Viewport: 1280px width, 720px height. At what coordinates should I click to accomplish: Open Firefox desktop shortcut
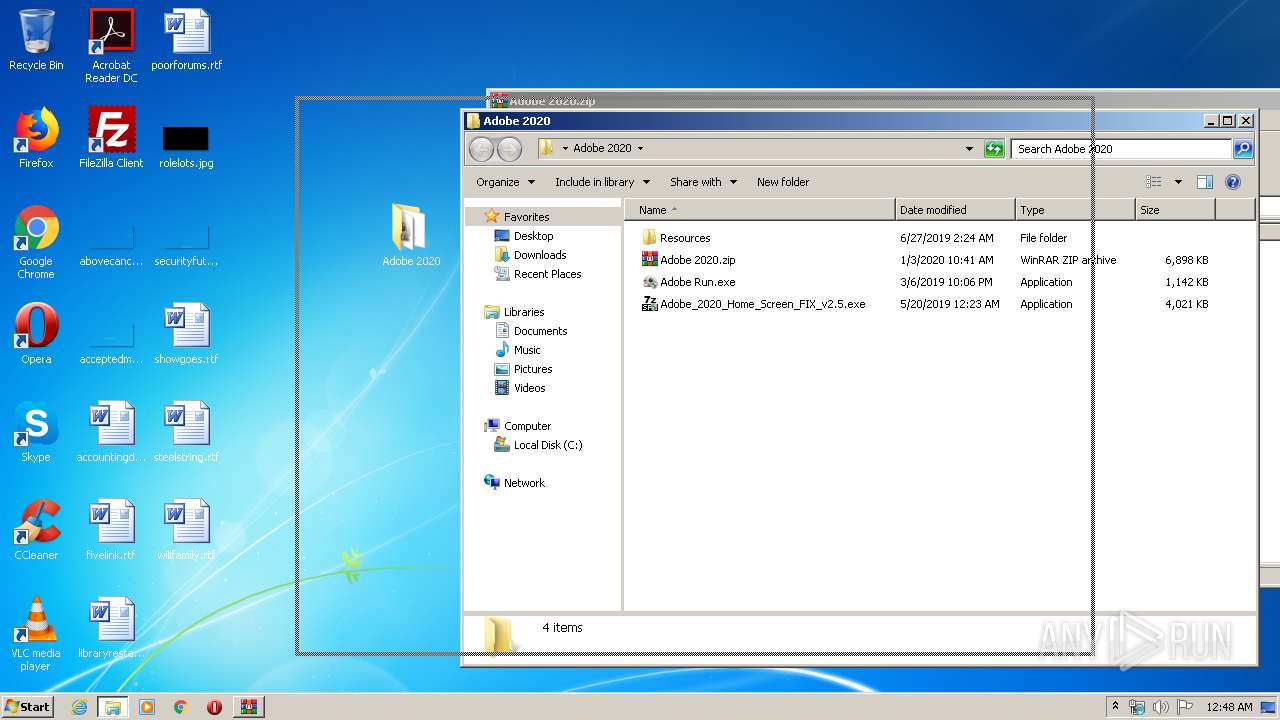36,138
